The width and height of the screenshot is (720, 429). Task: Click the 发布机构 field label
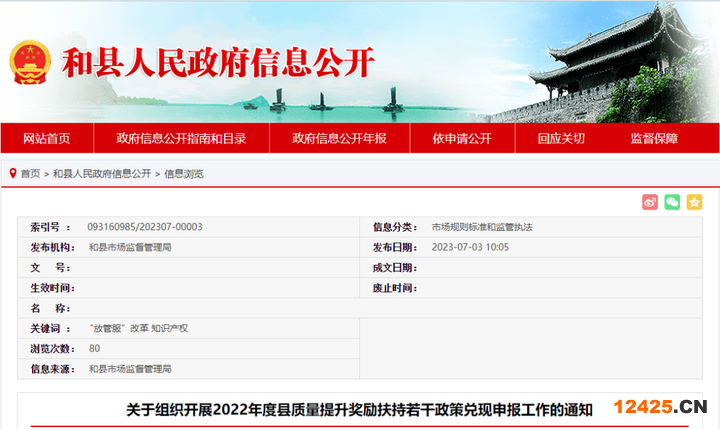[x=52, y=247]
